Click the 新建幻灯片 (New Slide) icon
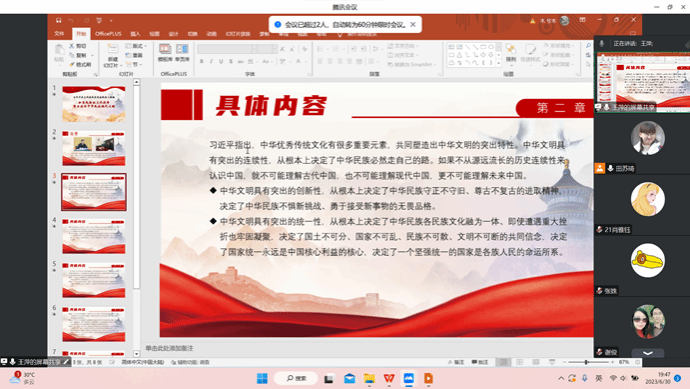 coord(113,49)
